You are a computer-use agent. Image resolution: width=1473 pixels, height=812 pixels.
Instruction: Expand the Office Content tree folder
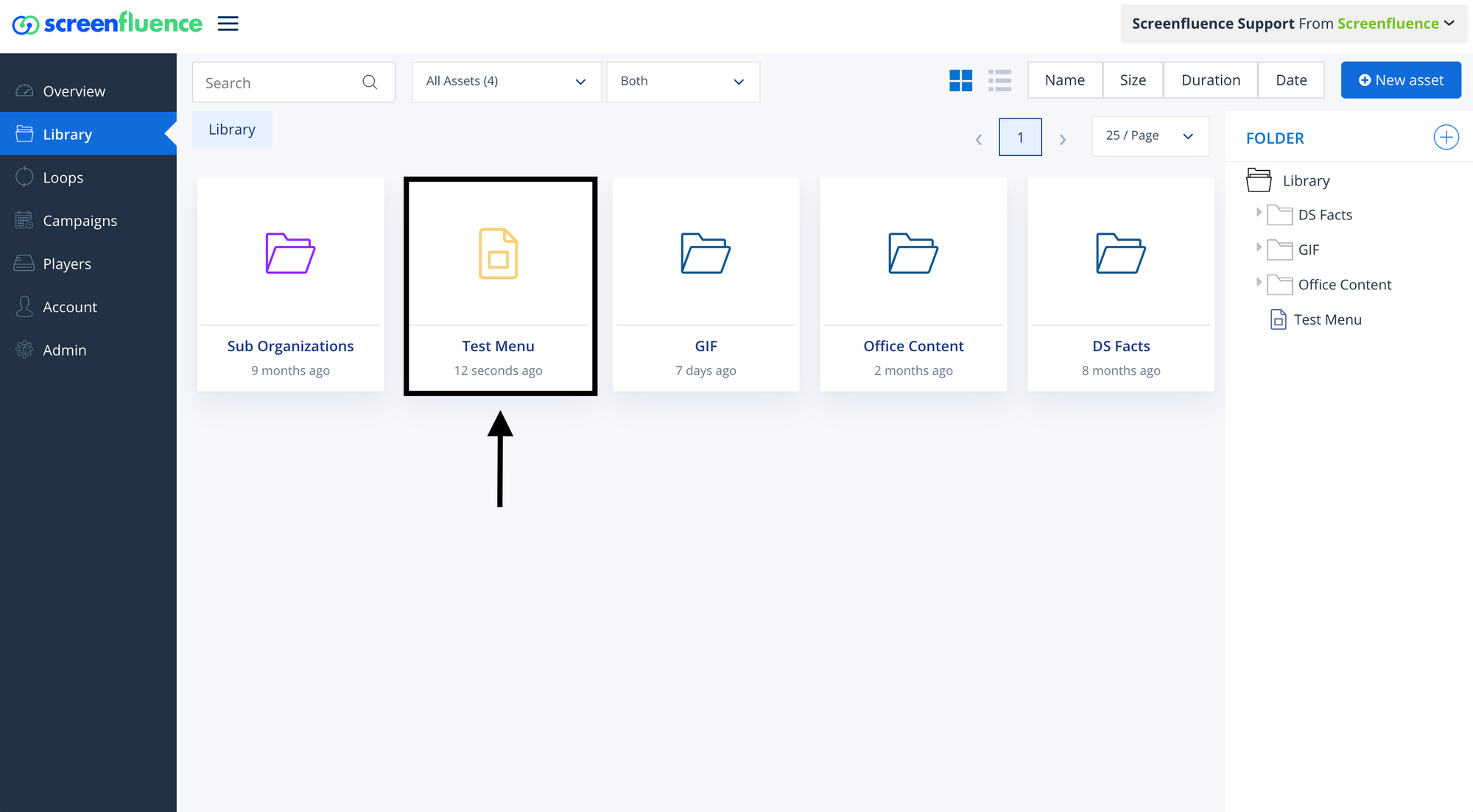(x=1259, y=282)
